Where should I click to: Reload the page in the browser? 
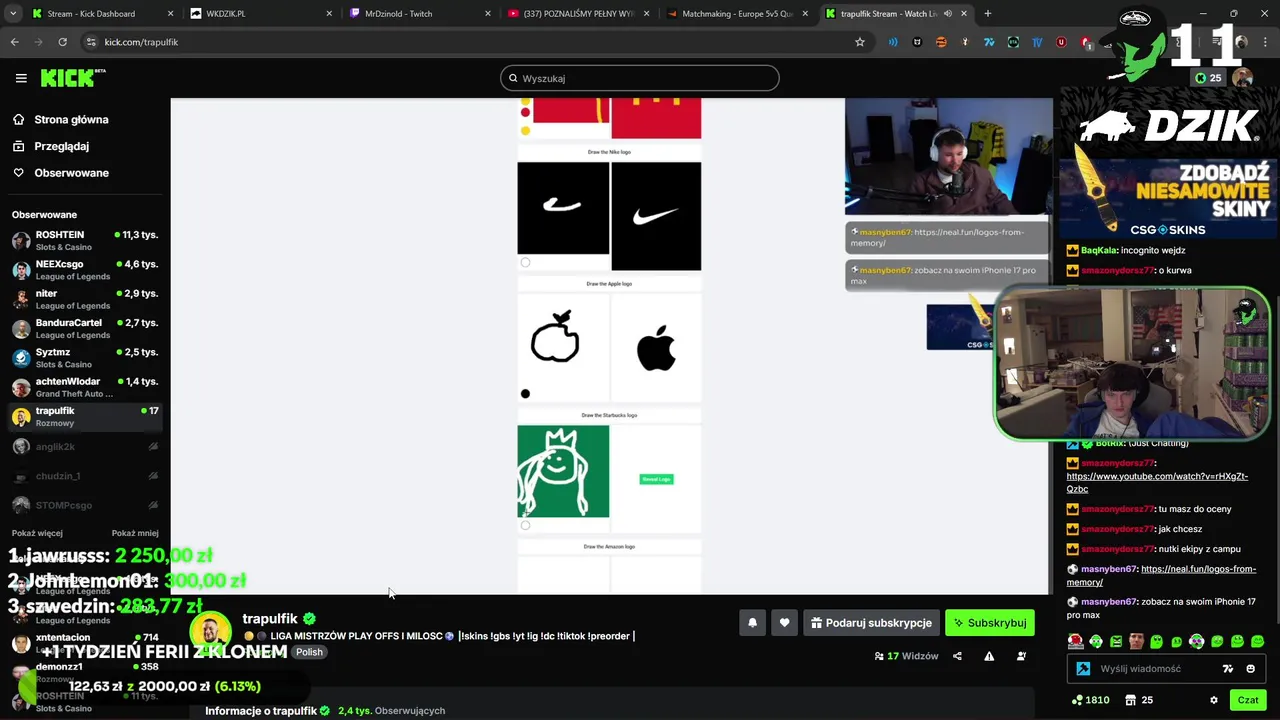[62, 42]
